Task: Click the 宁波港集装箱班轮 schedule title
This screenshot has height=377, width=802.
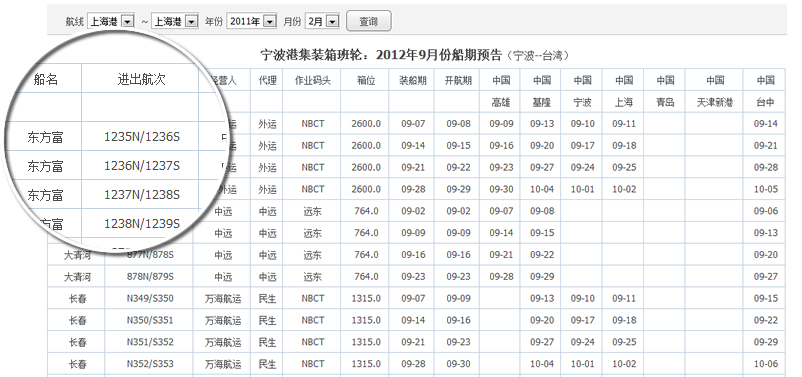Action: coord(415,55)
